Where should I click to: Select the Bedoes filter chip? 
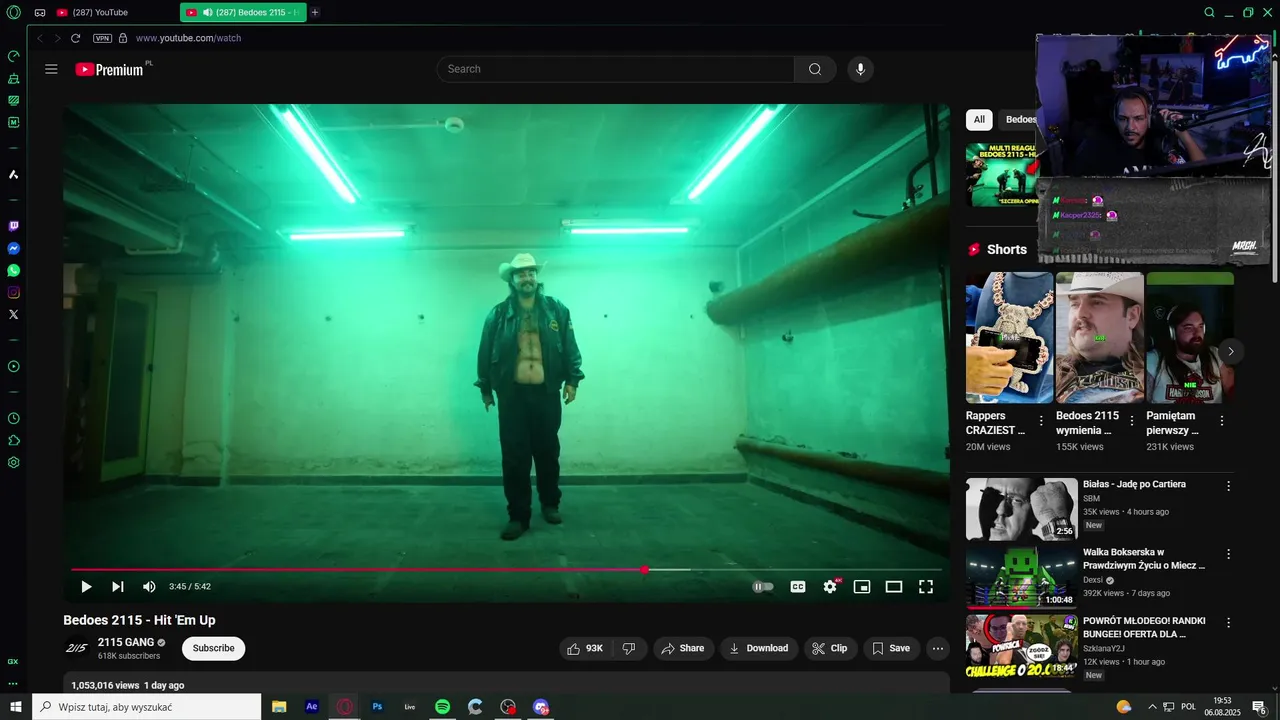point(1018,120)
